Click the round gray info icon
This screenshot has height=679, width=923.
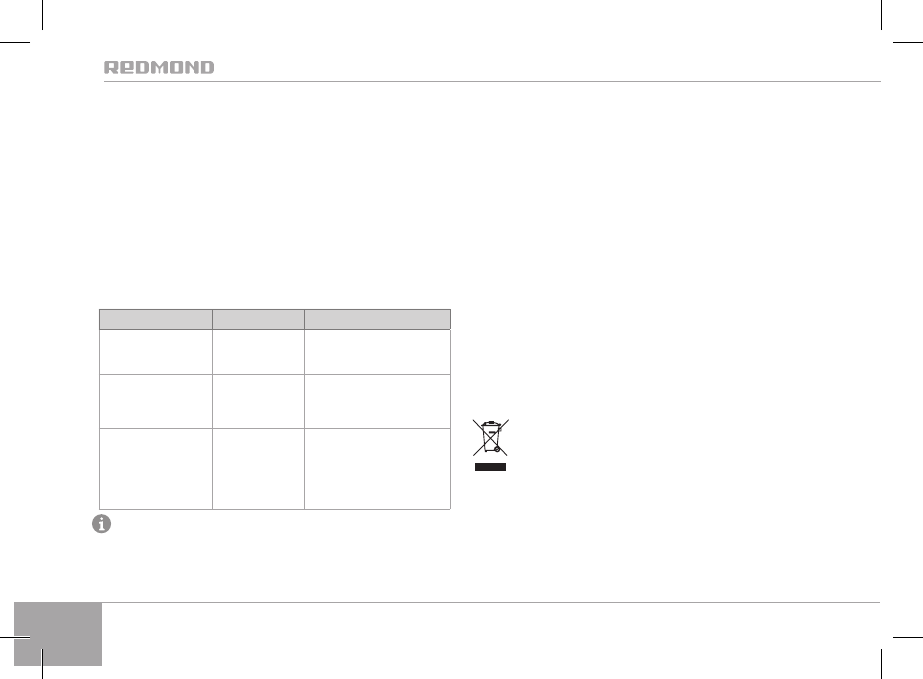[x=101, y=525]
